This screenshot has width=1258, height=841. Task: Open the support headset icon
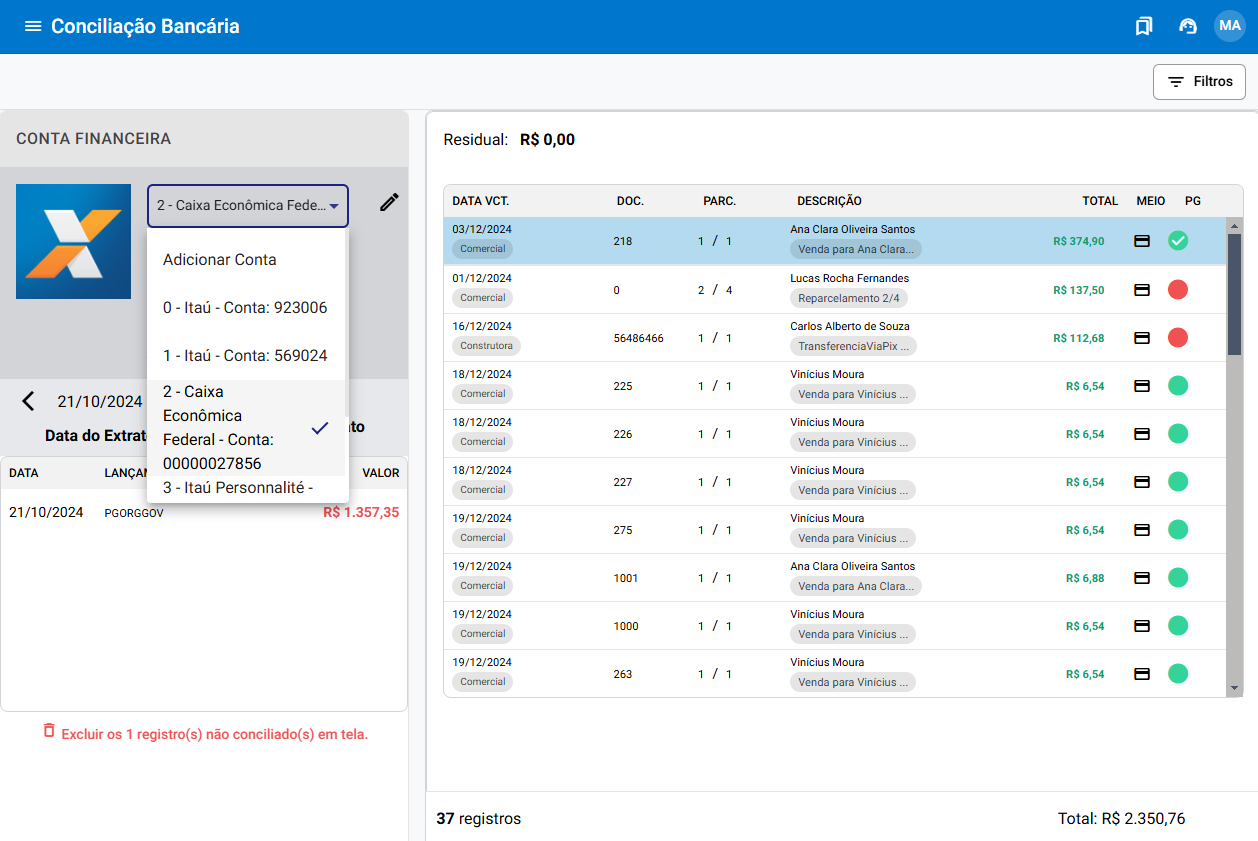point(1188,26)
